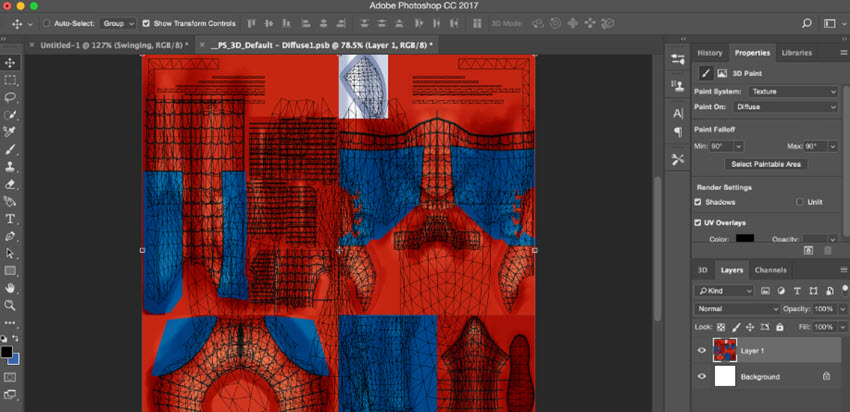Click the type layer filter icon
This screenshot has width=850, height=412.
[797, 291]
